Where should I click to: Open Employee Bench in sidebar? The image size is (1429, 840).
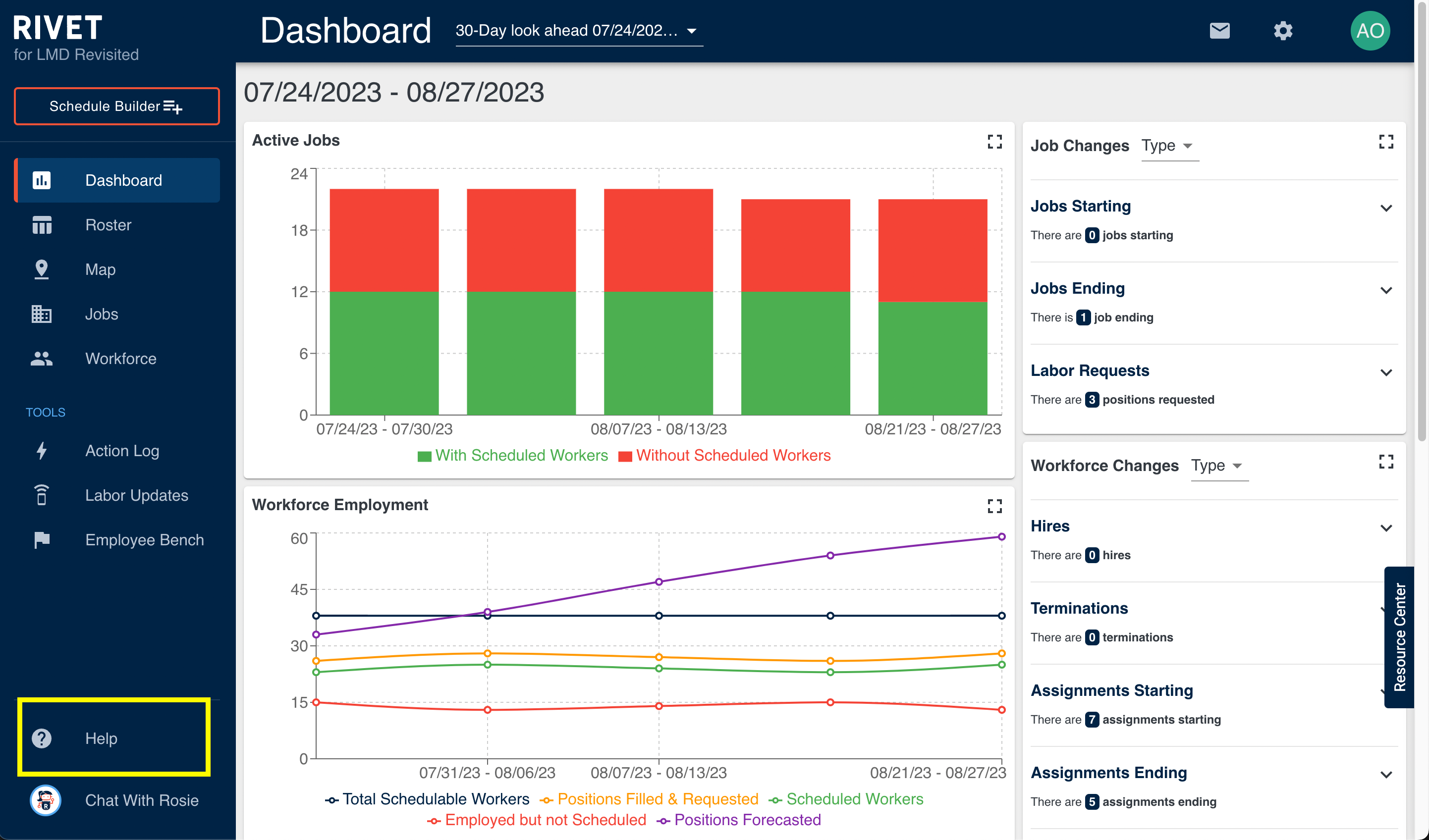pos(144,539)
